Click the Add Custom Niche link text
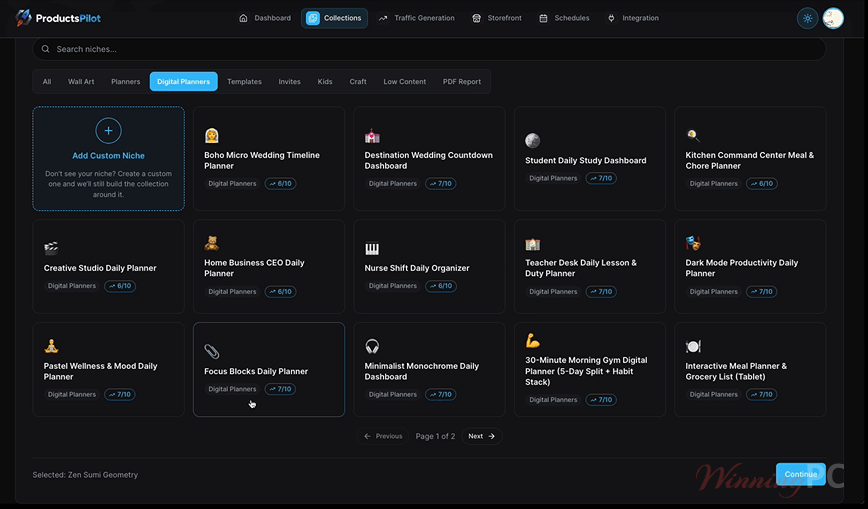The width and height of the screenshot is (868, 509). (108, 156)
